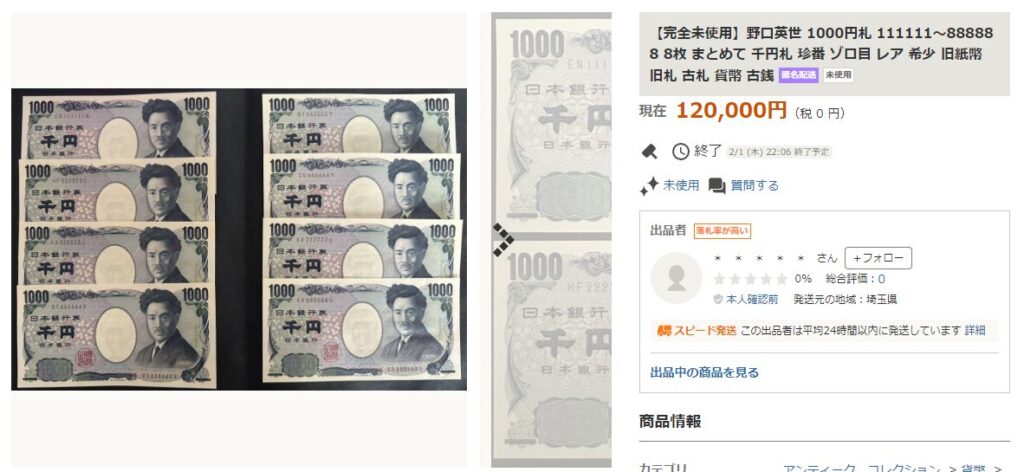Viewport: 1024px width, 472px height.
Task: Open the main photo of eight banknotes
Action: point(239,240)
